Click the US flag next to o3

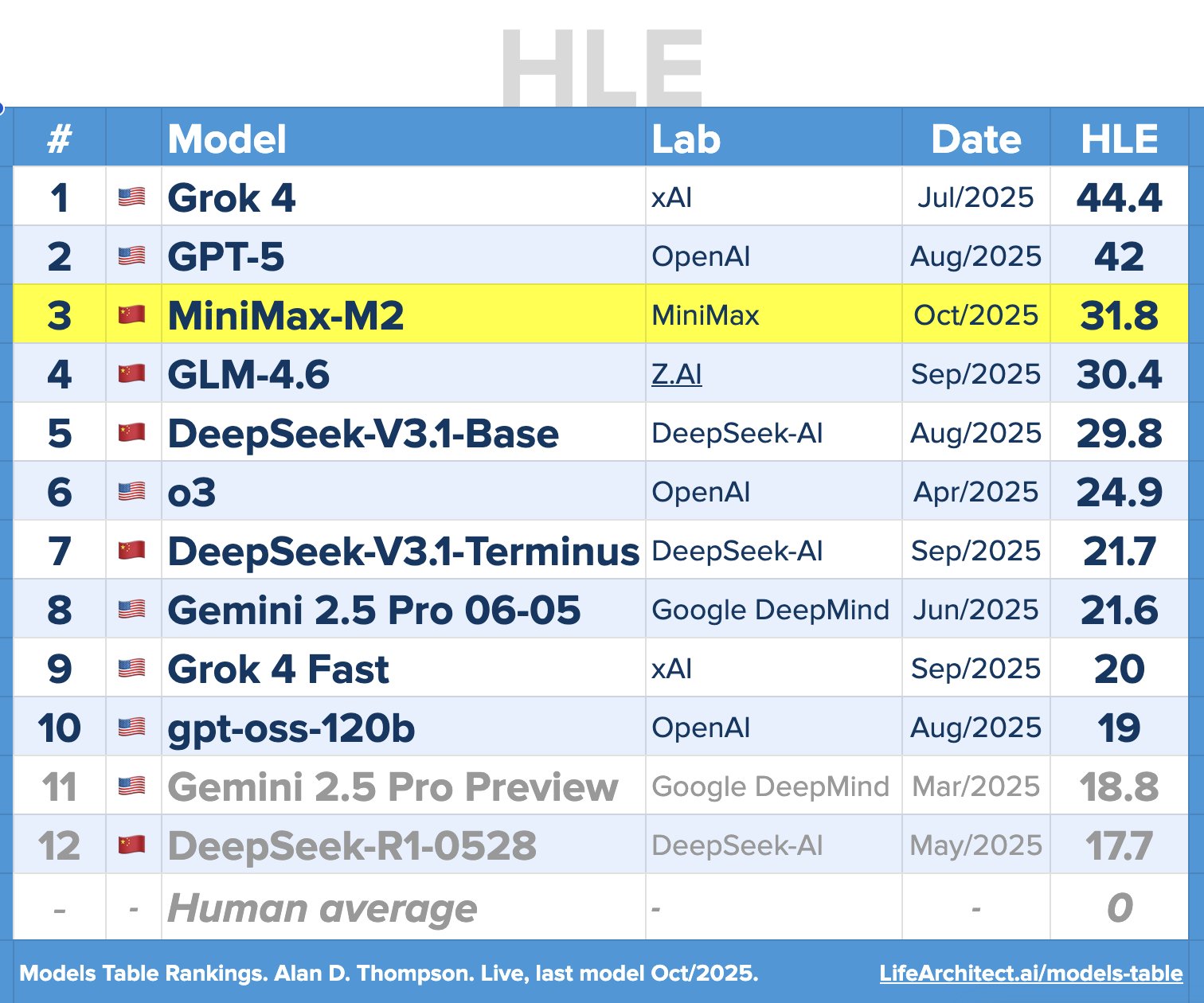[131, 491]
